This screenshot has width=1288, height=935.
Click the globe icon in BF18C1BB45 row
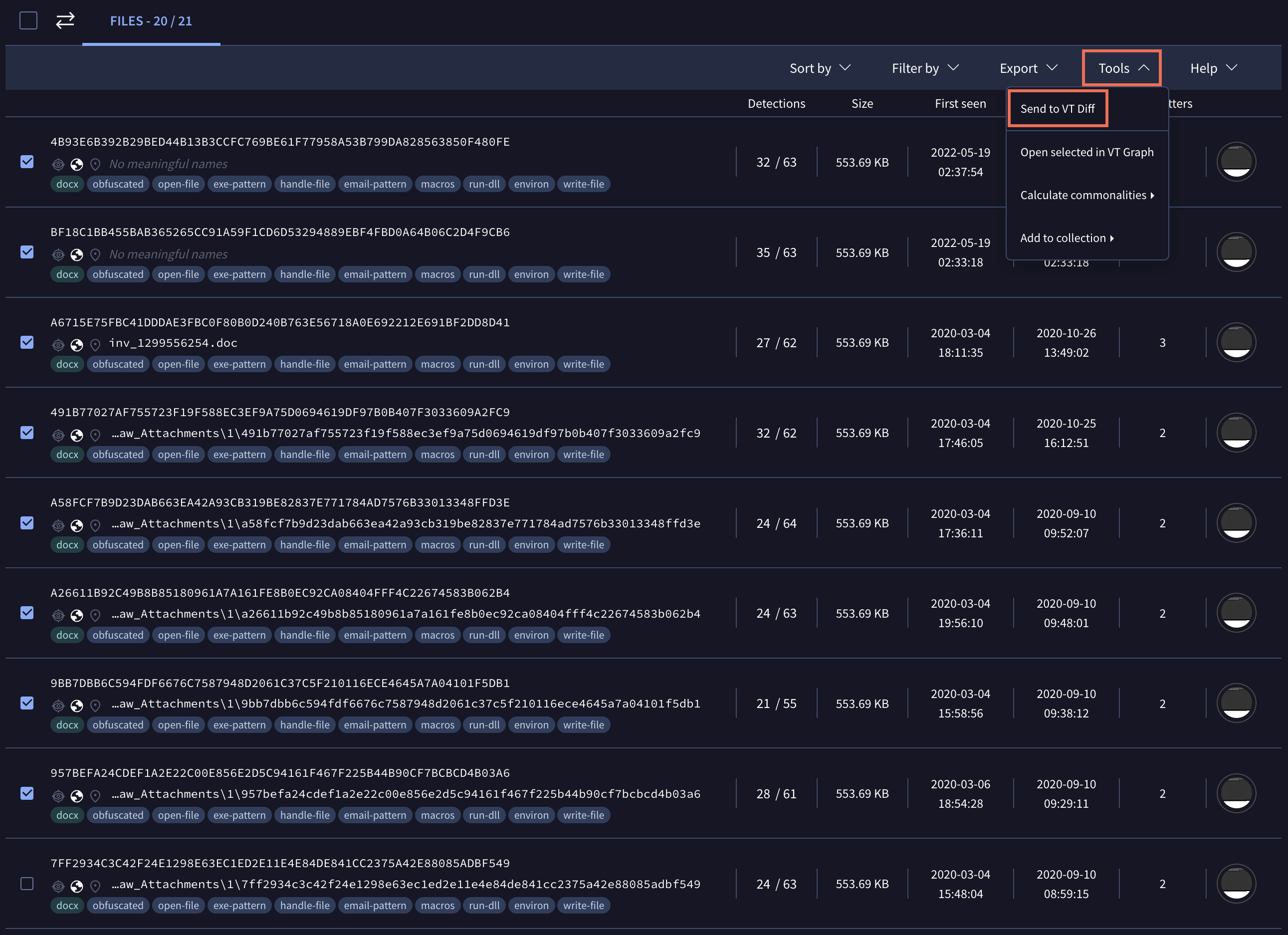tap(77, 254)
